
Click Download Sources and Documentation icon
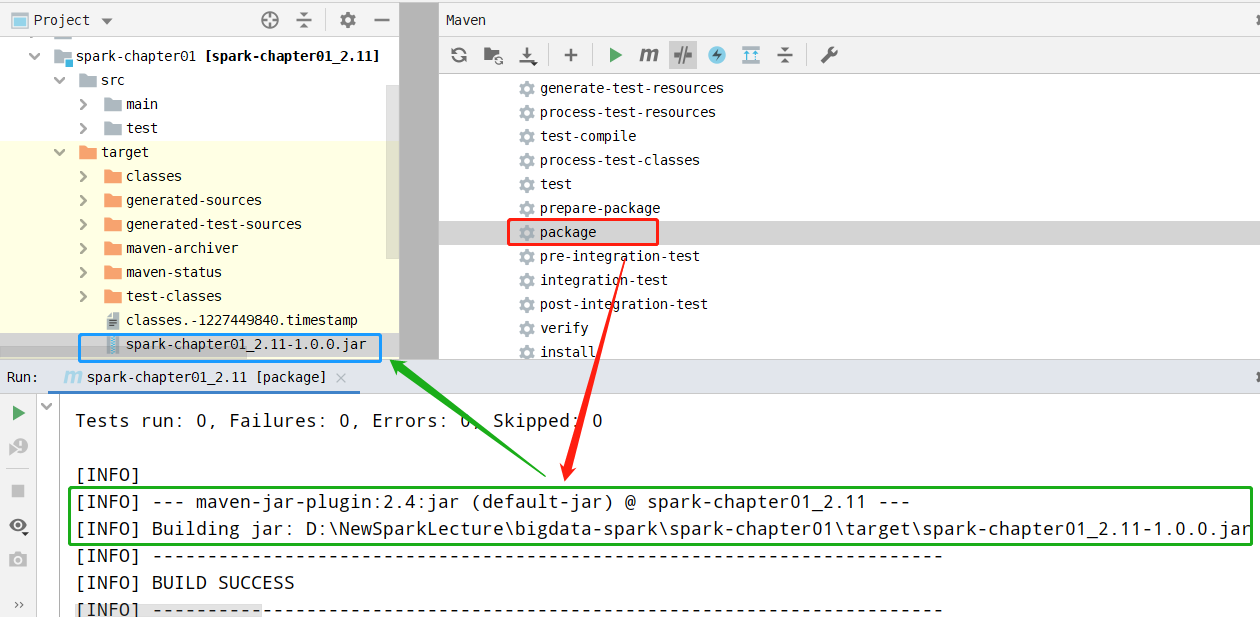(528, 55)
